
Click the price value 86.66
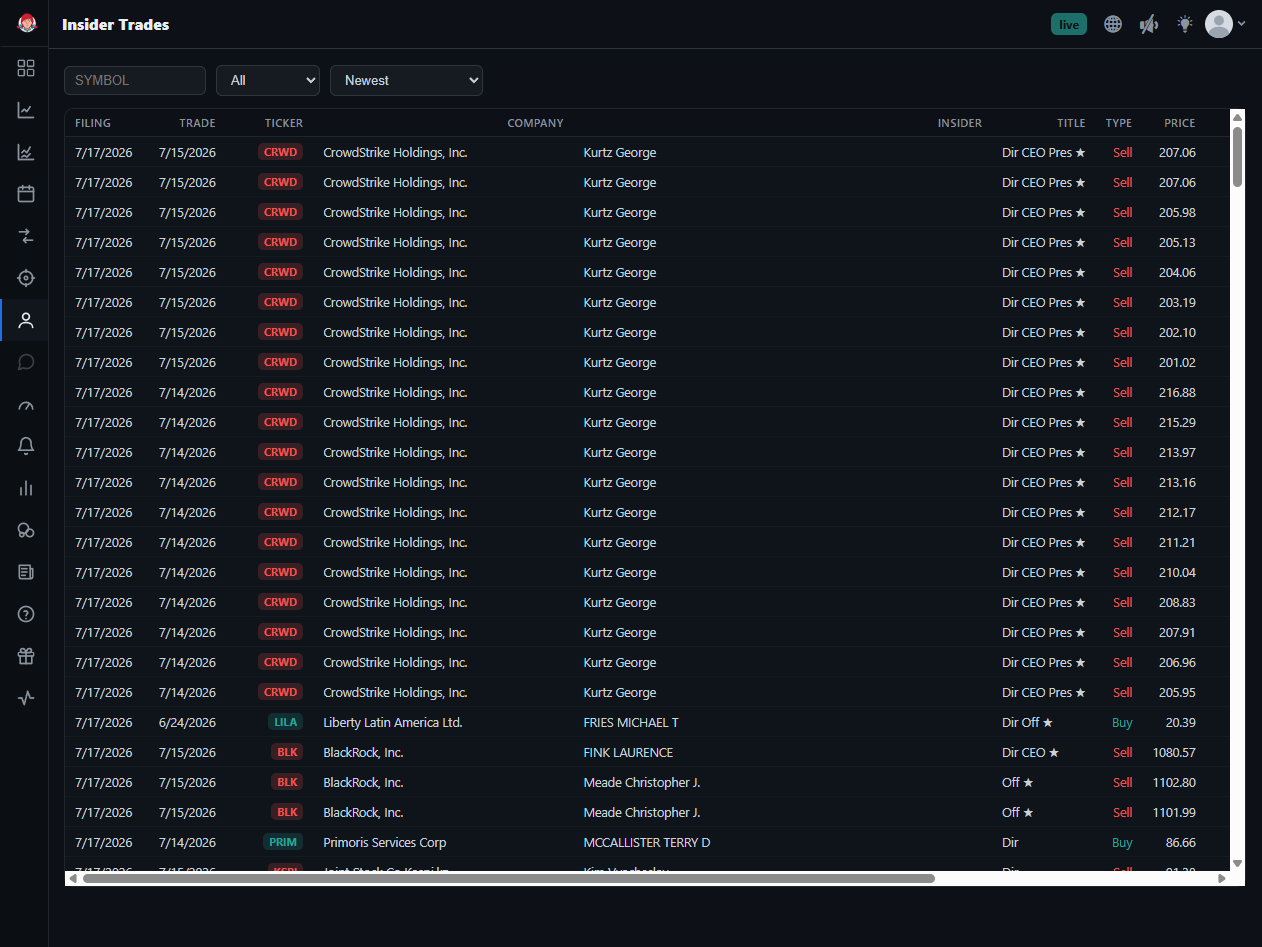click(1180, 842)
